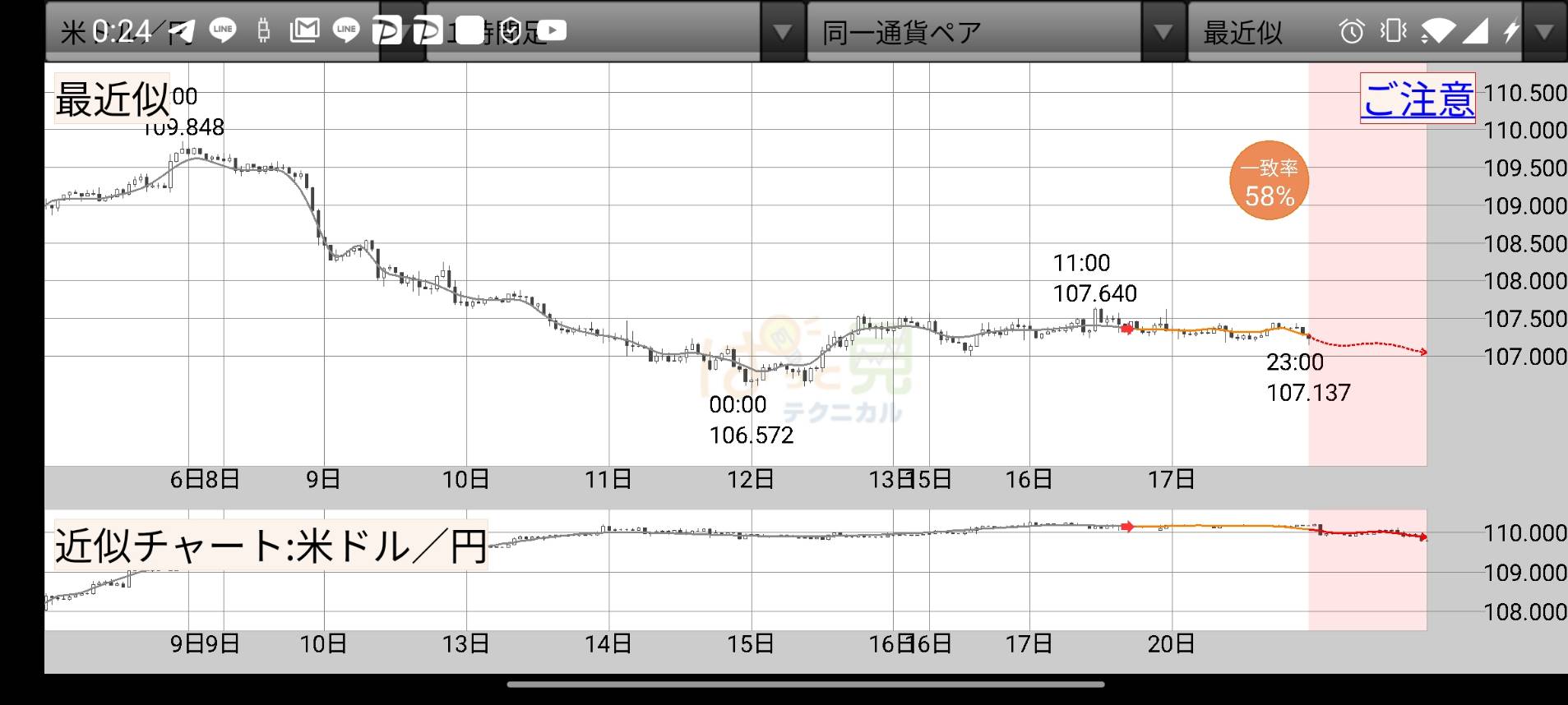The width and height of the screenshot is (1568, 705).
Task: Click the 13日 date on lower chart axis
Action: tap(465, 643)
